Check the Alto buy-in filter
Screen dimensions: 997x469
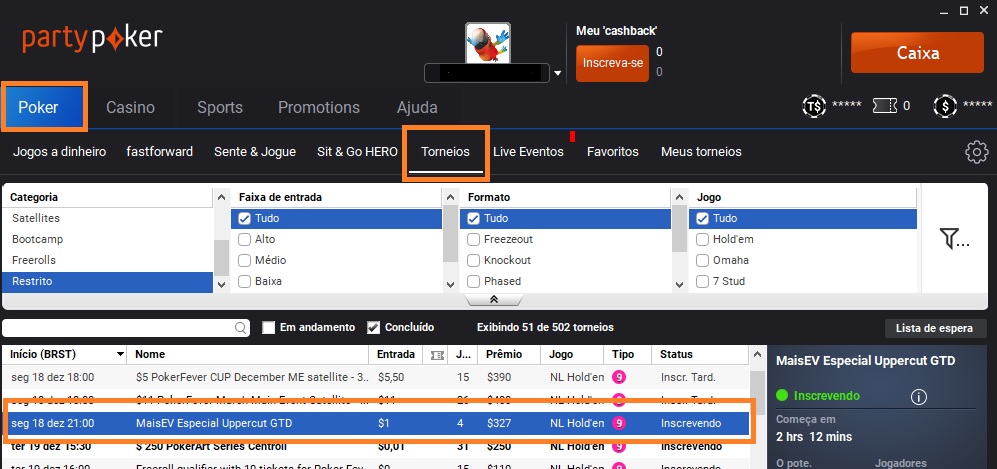click(244, 240)
